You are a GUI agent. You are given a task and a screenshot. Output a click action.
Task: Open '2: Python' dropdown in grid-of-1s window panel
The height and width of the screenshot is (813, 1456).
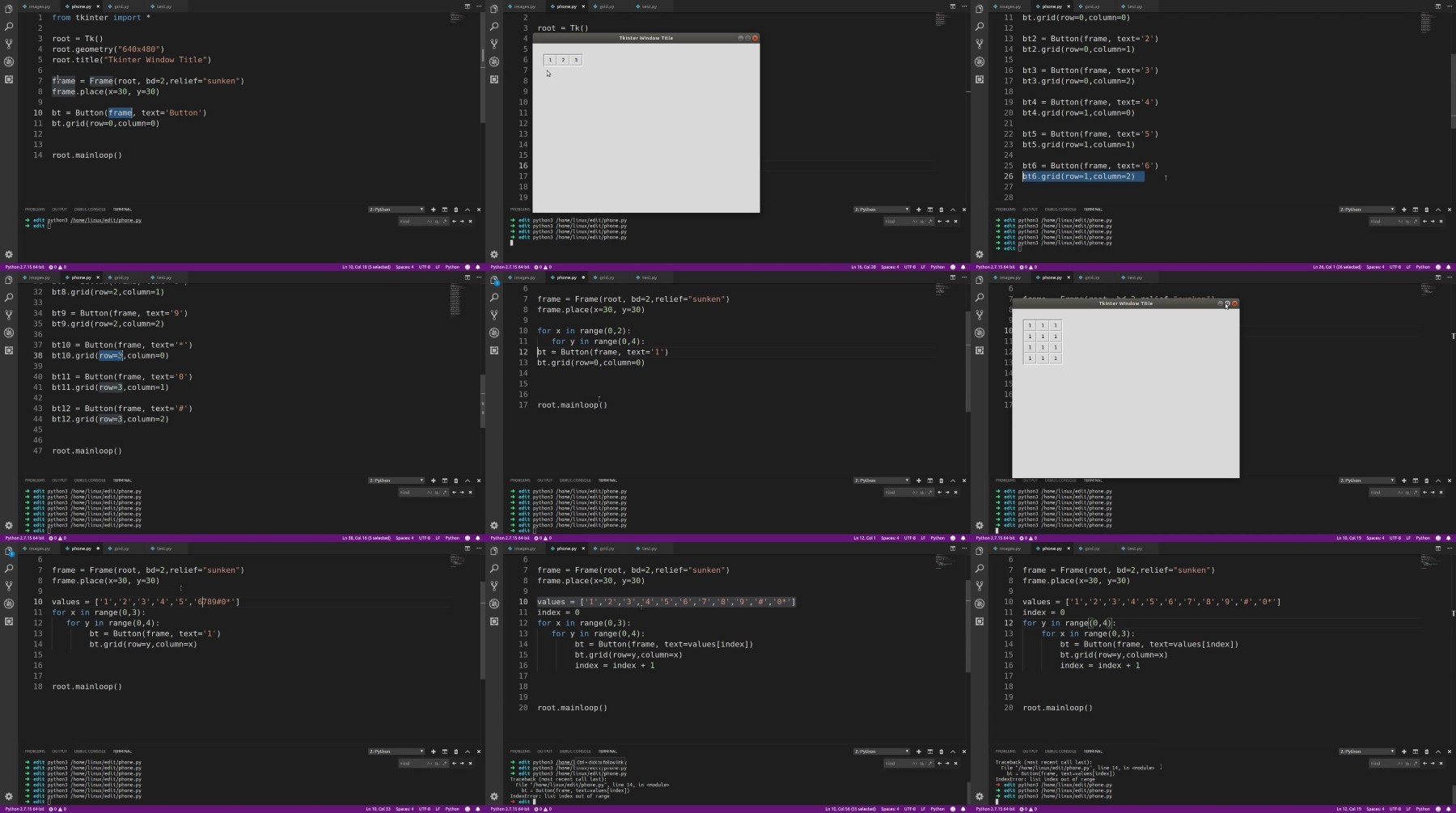pyautogui.click(x=1367, y=481)
